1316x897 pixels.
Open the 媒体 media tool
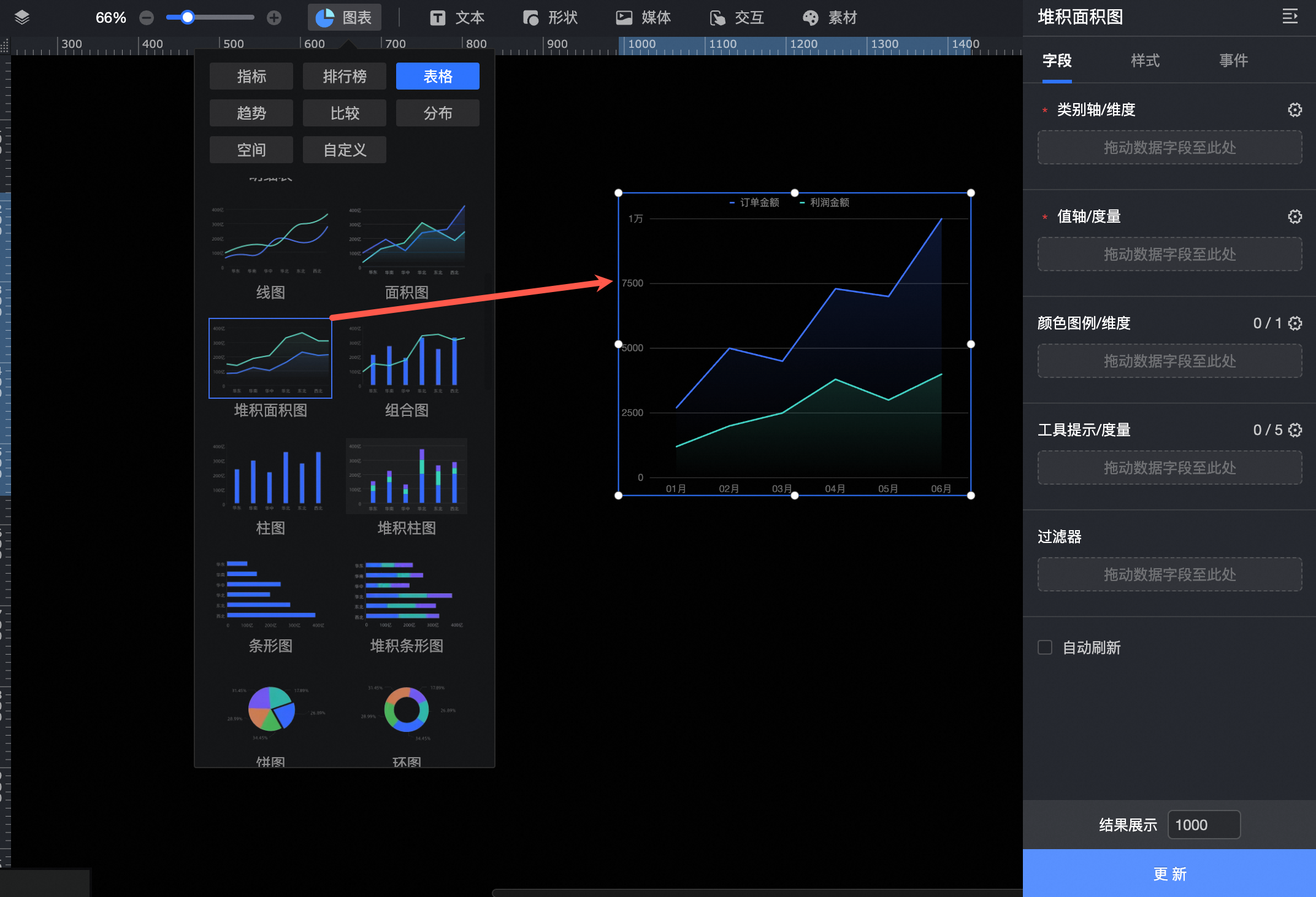coord(643,18)
